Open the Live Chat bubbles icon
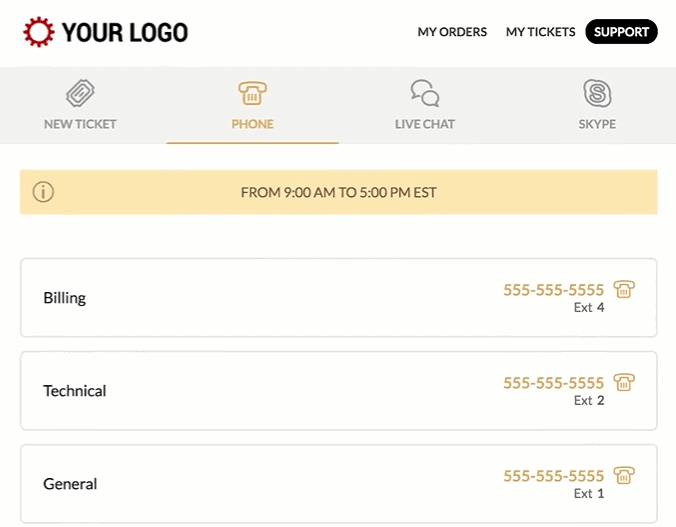This screenshot has width=676, height=527. point(425,93)
